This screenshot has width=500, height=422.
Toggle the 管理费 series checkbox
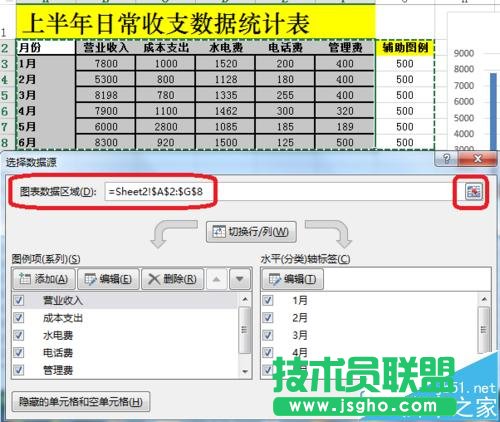(19, 370)
